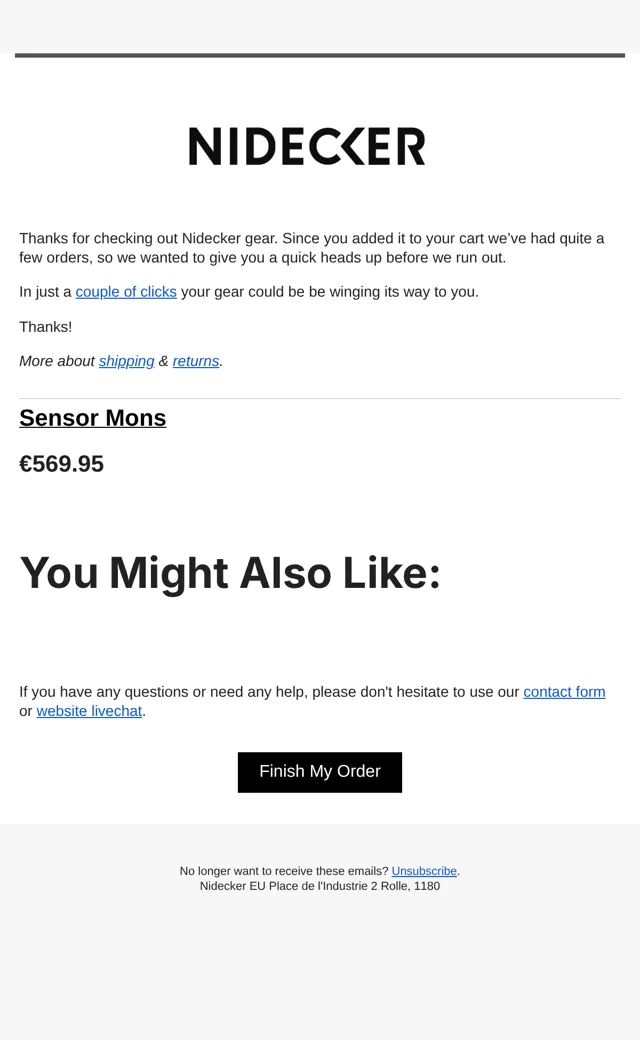Click the €569.95 price text
The width and height of the screenshot is (640, 1040).
pos(62,464)
